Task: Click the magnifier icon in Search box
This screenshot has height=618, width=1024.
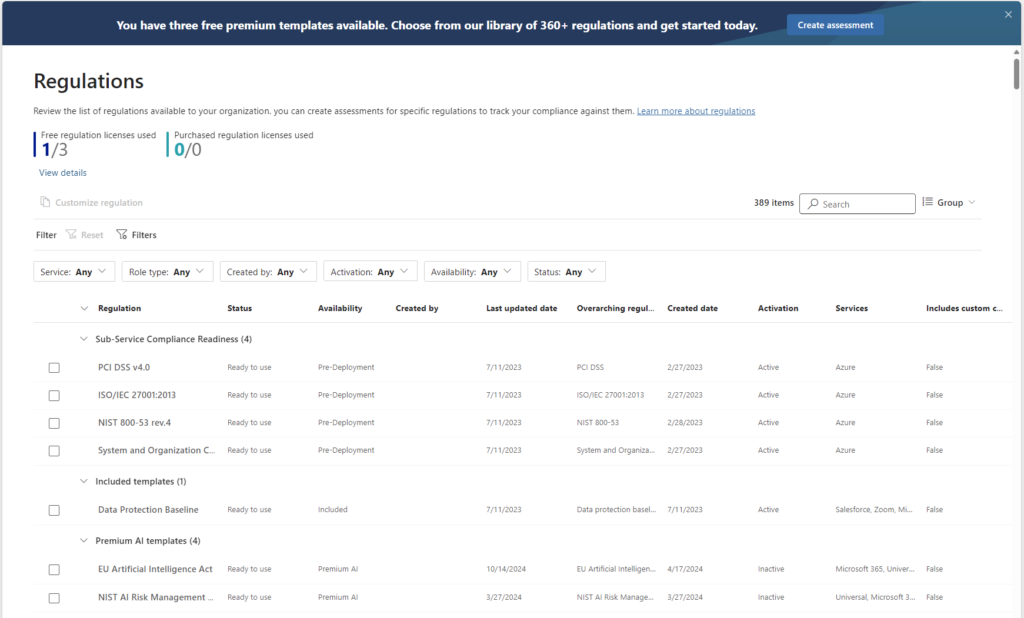Action: (x=812, y=204)
